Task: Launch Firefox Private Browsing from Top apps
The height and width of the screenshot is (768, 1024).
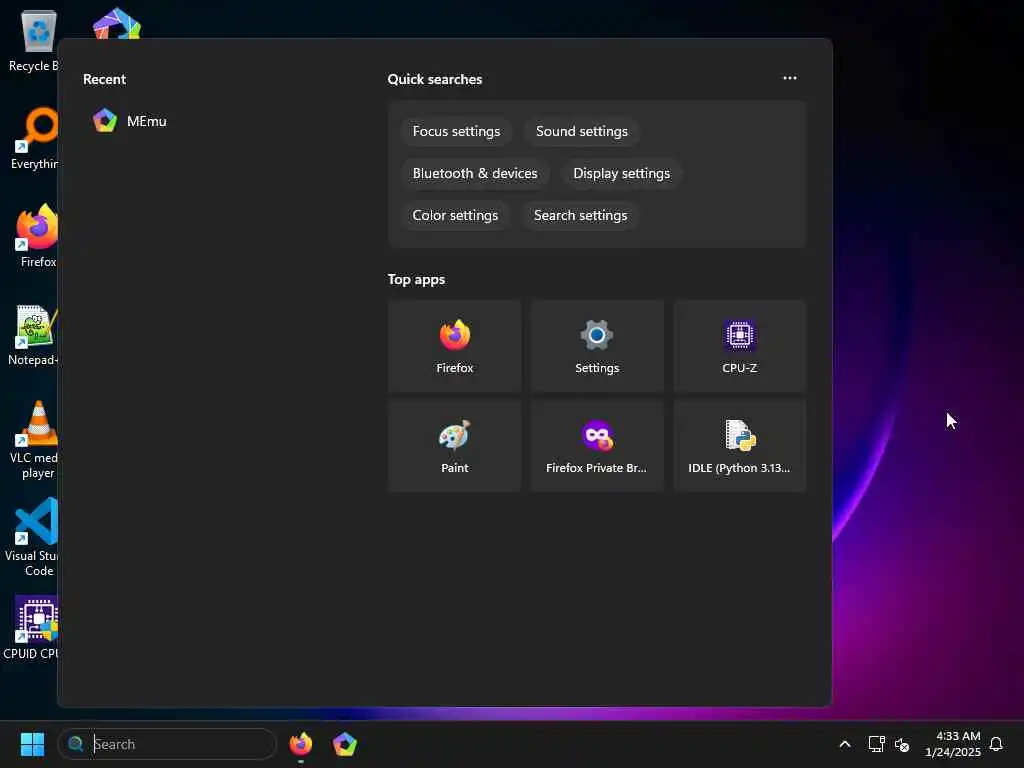Action: pos(597,446)
